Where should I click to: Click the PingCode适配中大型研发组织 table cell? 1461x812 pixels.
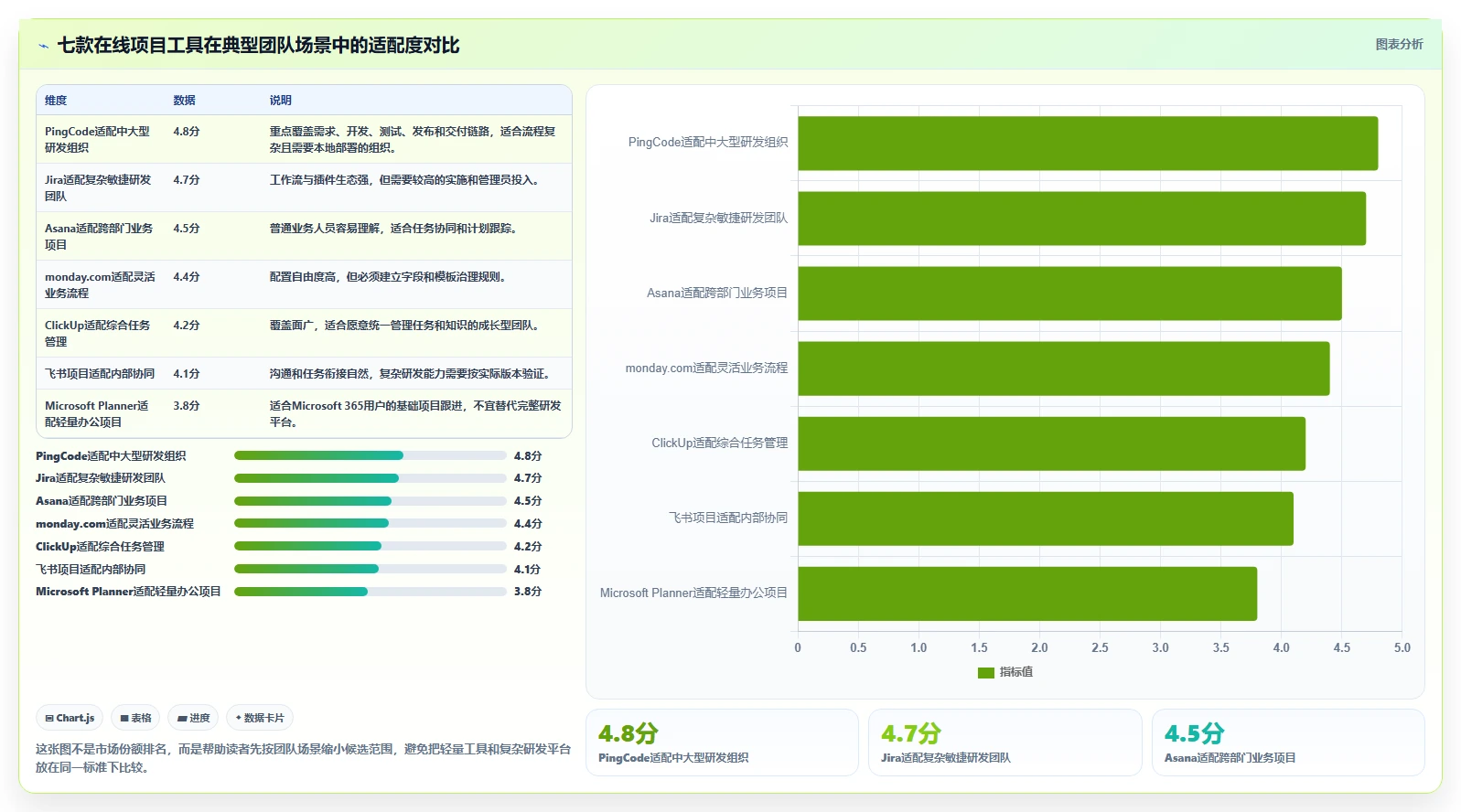[99, 140]
